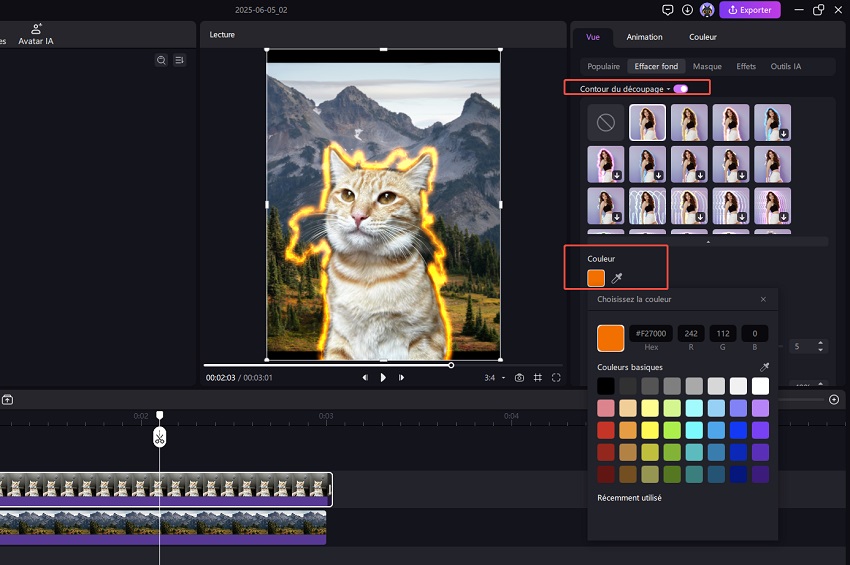850x565 pixels.
Task: Toggle the preview grid guide icon
Action: pos(538,377)
